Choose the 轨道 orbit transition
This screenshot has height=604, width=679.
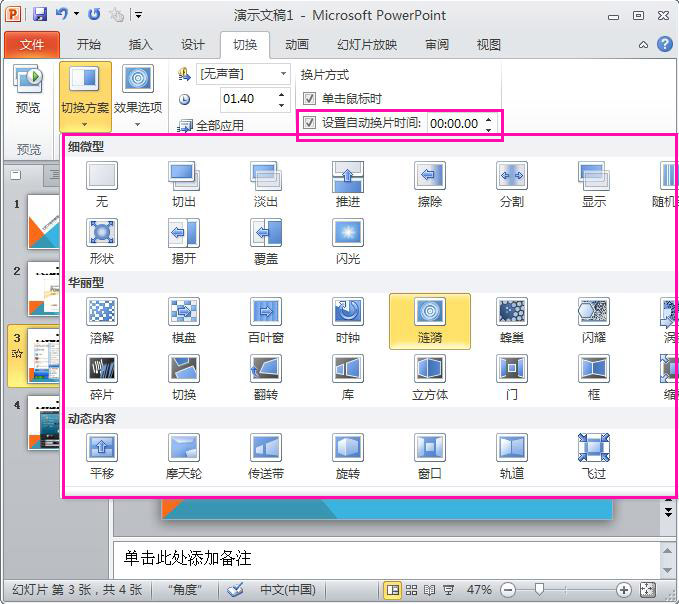click(x=511, y=457)
